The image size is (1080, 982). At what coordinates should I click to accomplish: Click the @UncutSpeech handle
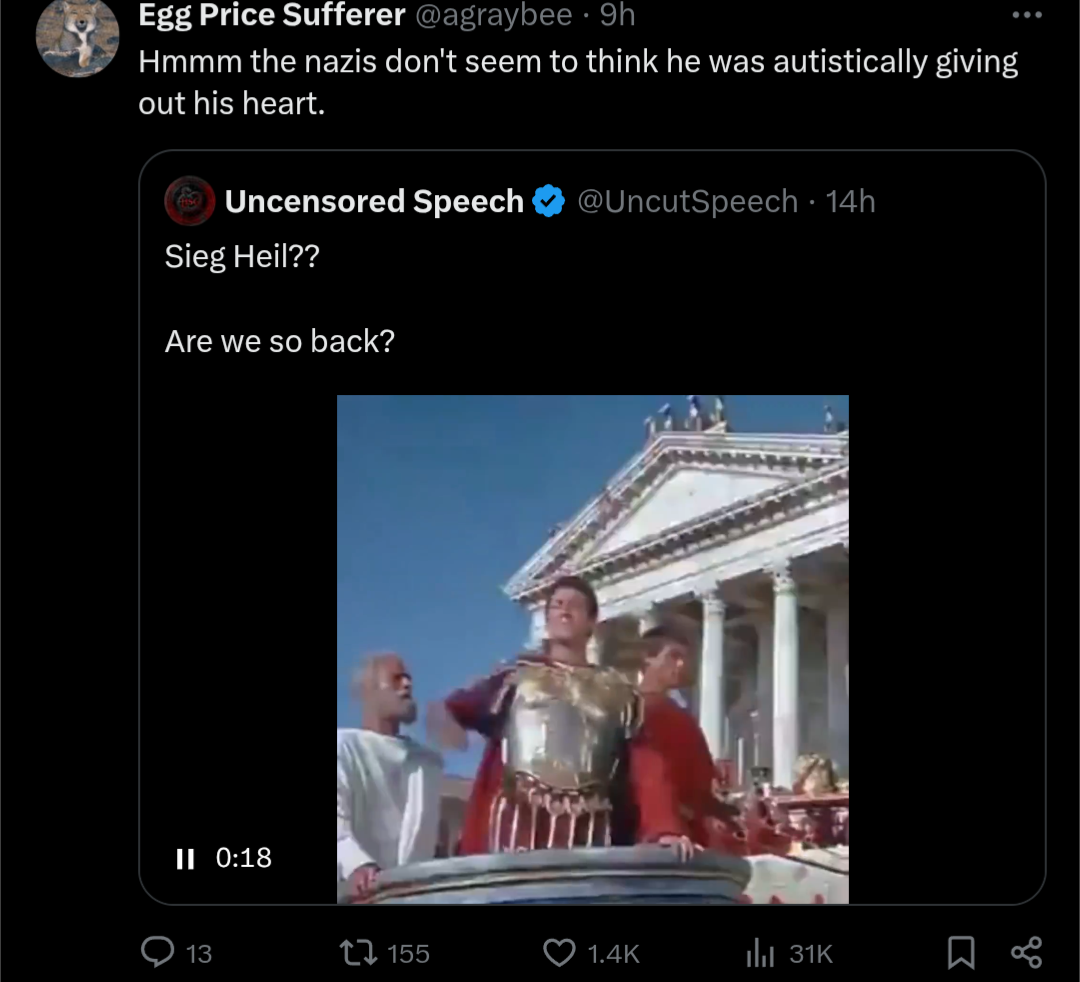[x=688, y=201]
